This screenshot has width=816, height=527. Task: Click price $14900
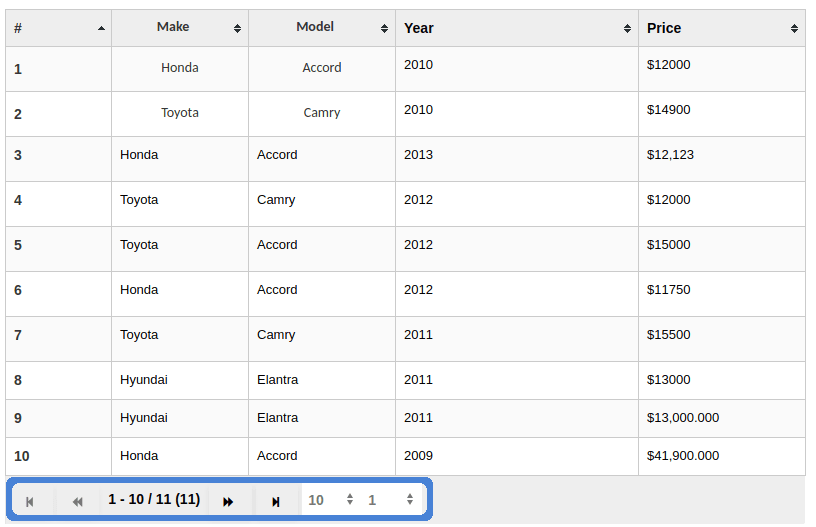(x=668, y=110)
